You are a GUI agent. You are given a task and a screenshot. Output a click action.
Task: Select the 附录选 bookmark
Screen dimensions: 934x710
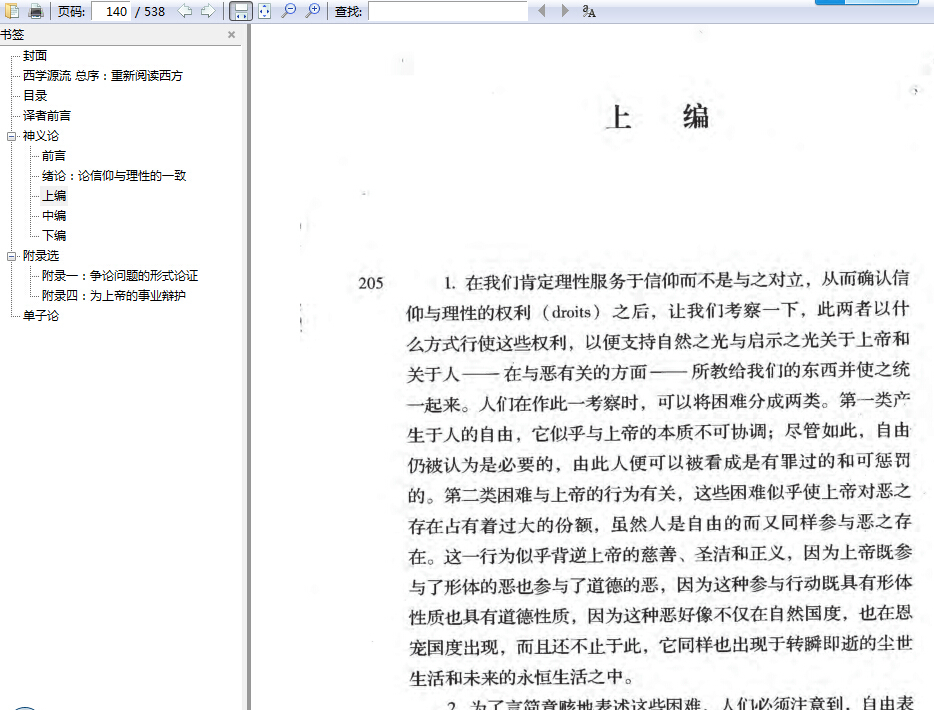pyautogui.click(x=41, y=256)
